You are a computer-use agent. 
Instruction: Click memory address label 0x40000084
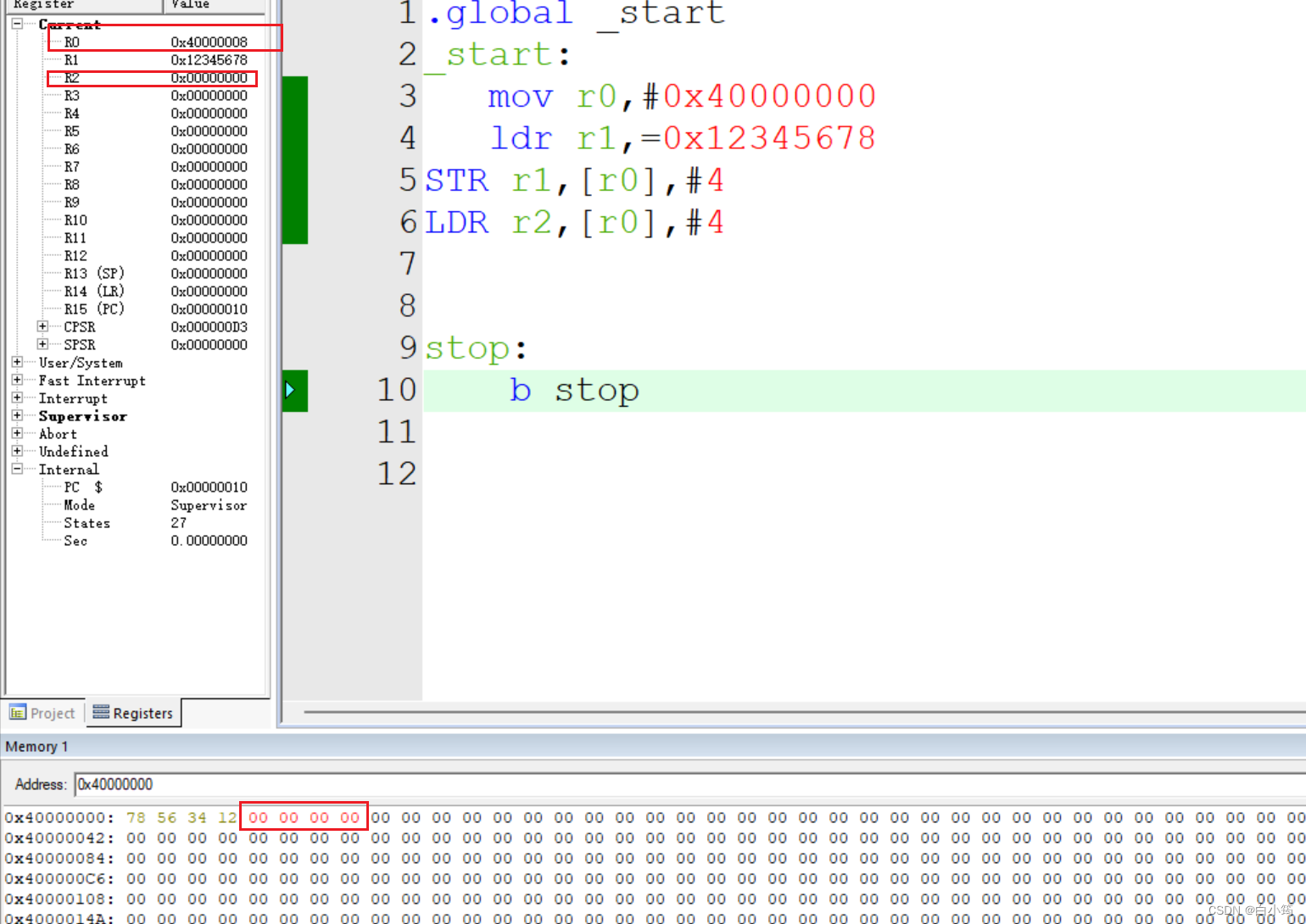pyautogui.click(x=59, y=859)
